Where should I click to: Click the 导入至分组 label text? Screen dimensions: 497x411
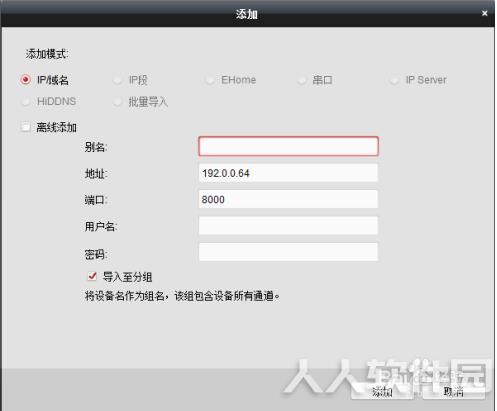(x=127, y=277)
